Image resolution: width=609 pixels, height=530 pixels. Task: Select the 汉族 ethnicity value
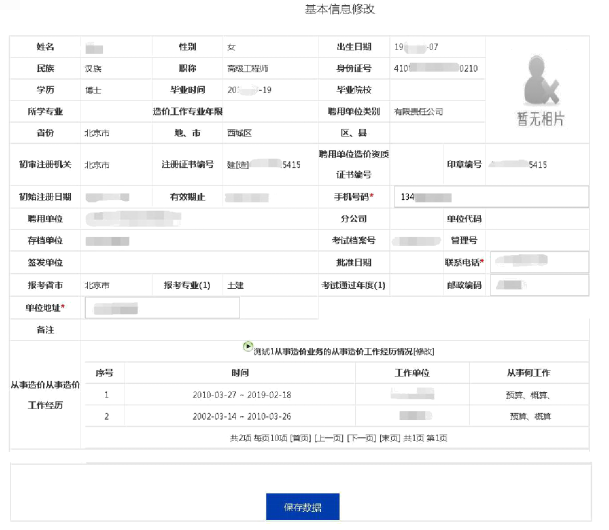click(93, 69)
